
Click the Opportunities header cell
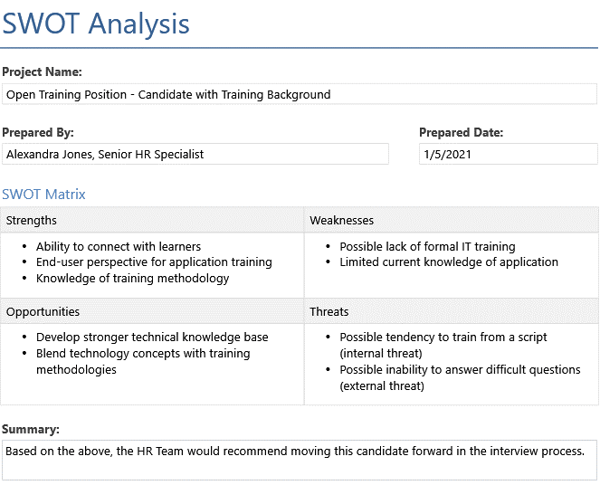point(152,312)
